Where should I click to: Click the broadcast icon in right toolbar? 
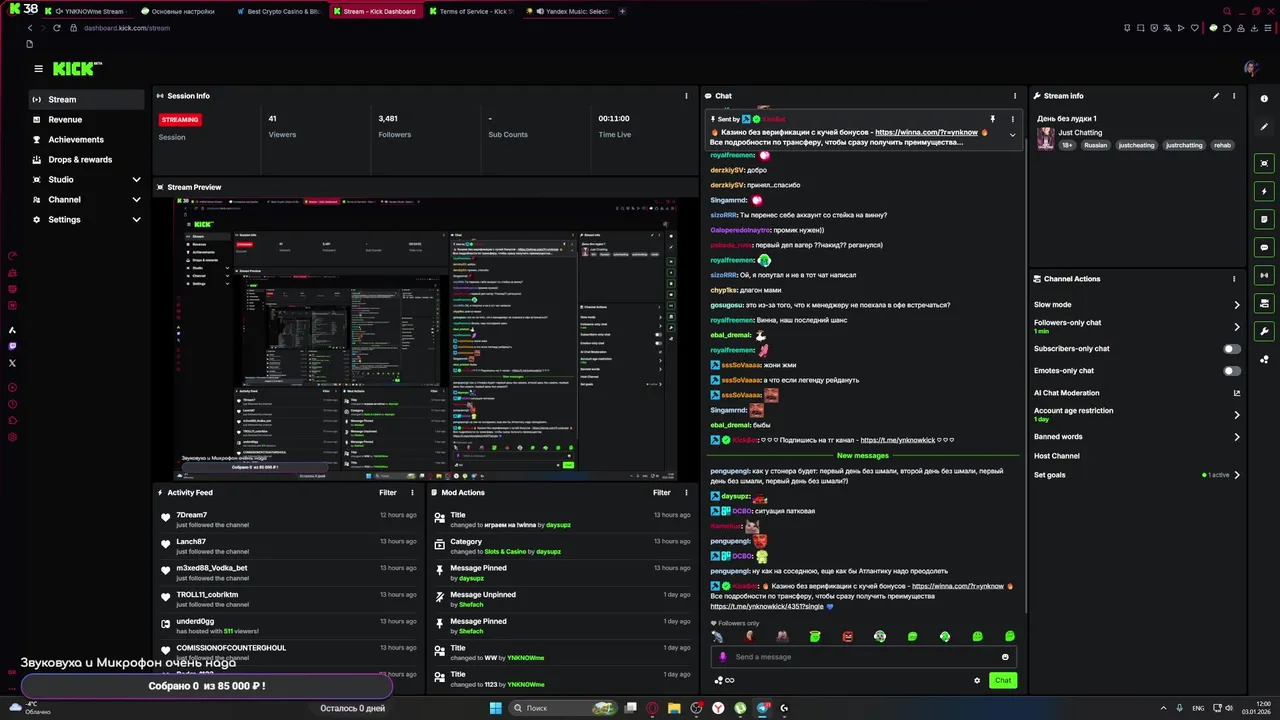click(x=1264, y=275)
